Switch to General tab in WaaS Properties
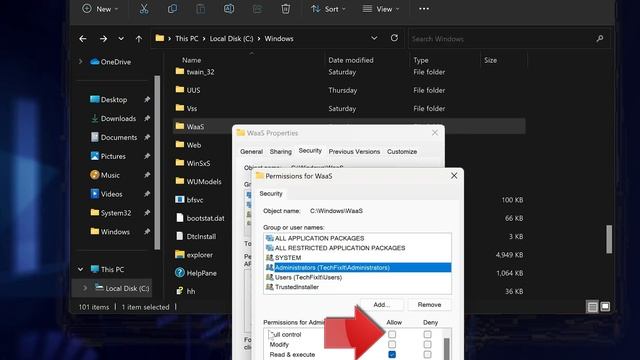The height and width of the screenshot is (360, 640). (x=251, y=151)
